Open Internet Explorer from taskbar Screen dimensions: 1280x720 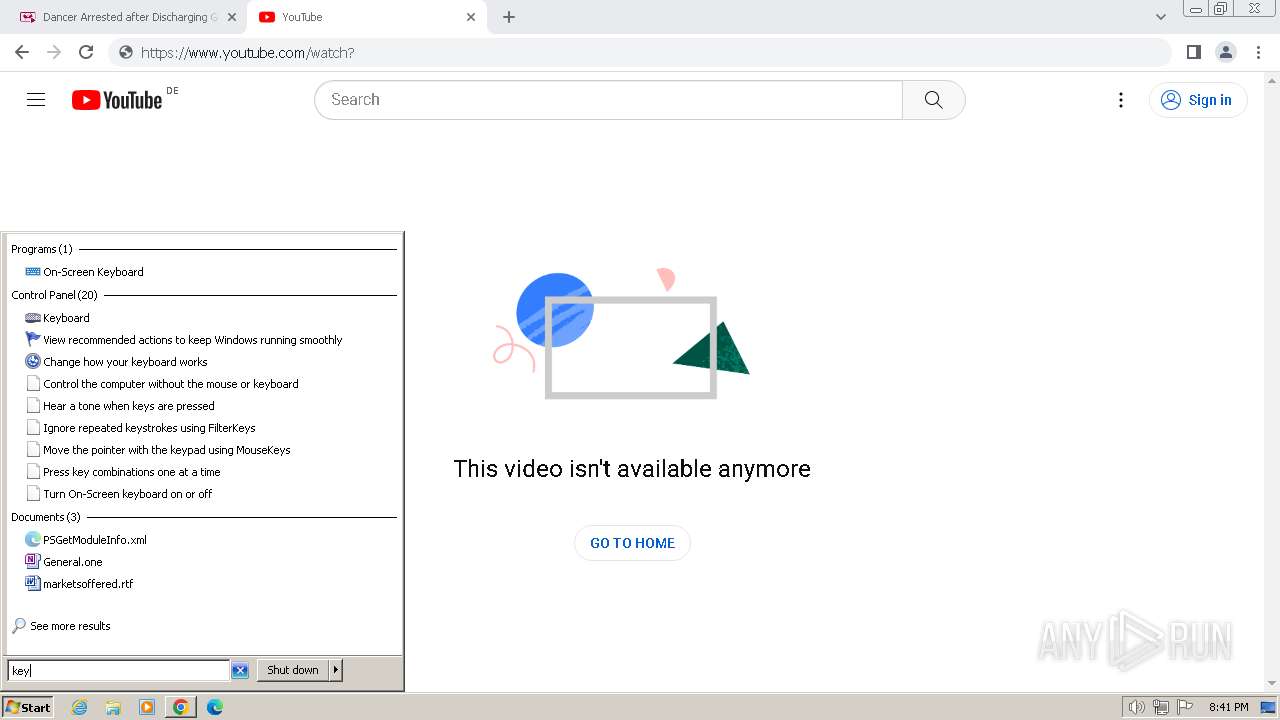click(80, 707)
